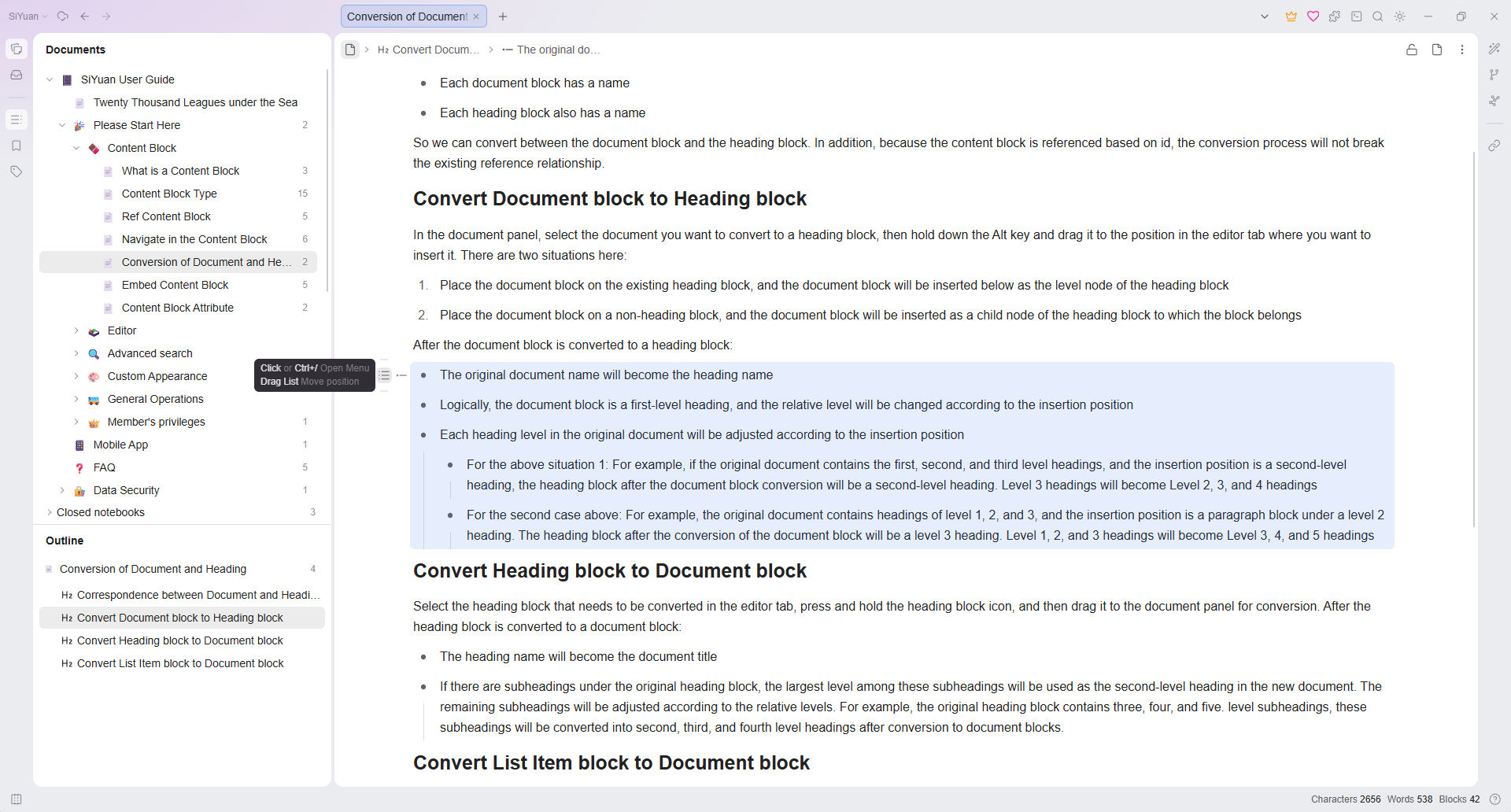Click the magic wand icon in right dock
This screenshot has height=812, width=1511.
click(x=1494, y=49)
